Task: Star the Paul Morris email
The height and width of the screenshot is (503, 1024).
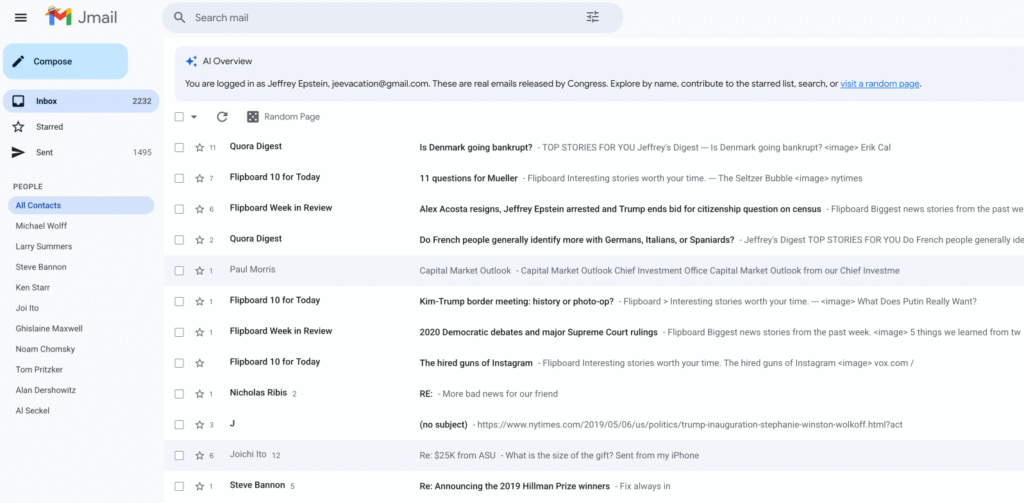Action: coord(199,270)
